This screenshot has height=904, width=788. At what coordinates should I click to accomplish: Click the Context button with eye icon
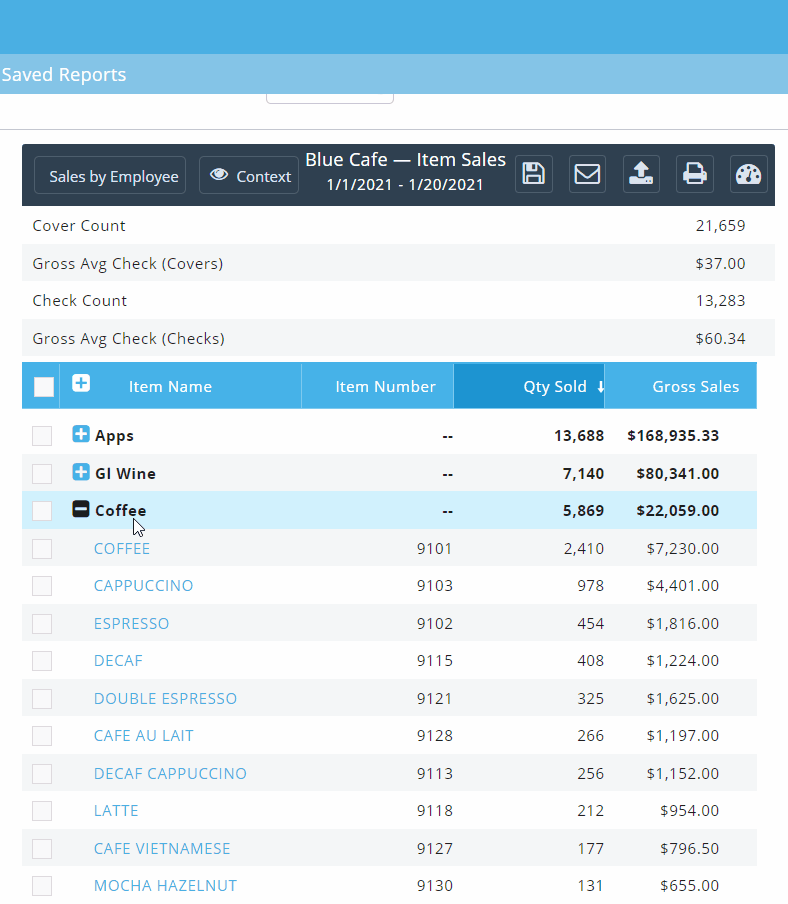coord(249,176)
